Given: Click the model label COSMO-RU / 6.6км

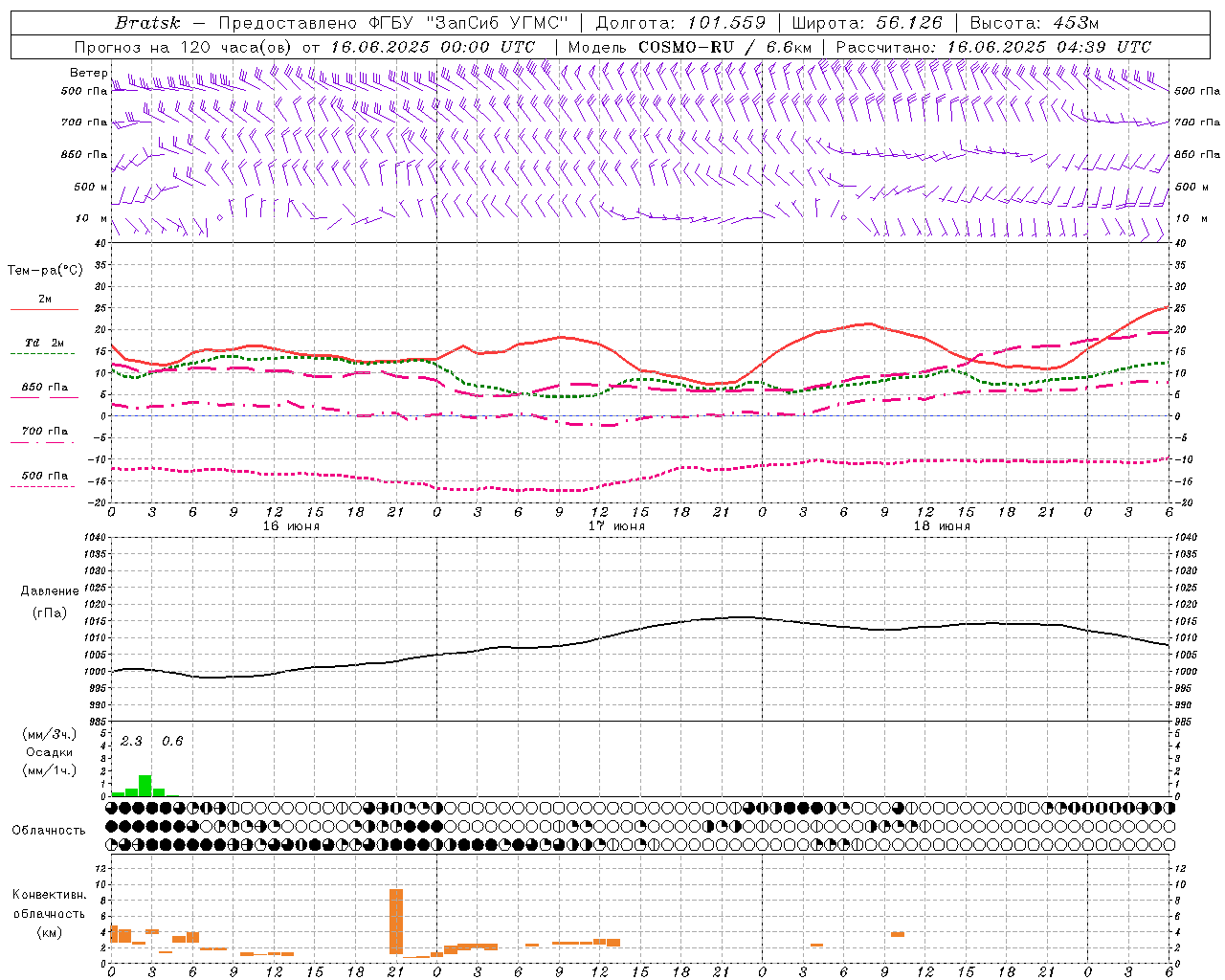Looking at the screenshot, I should click(x=724, y=47).
